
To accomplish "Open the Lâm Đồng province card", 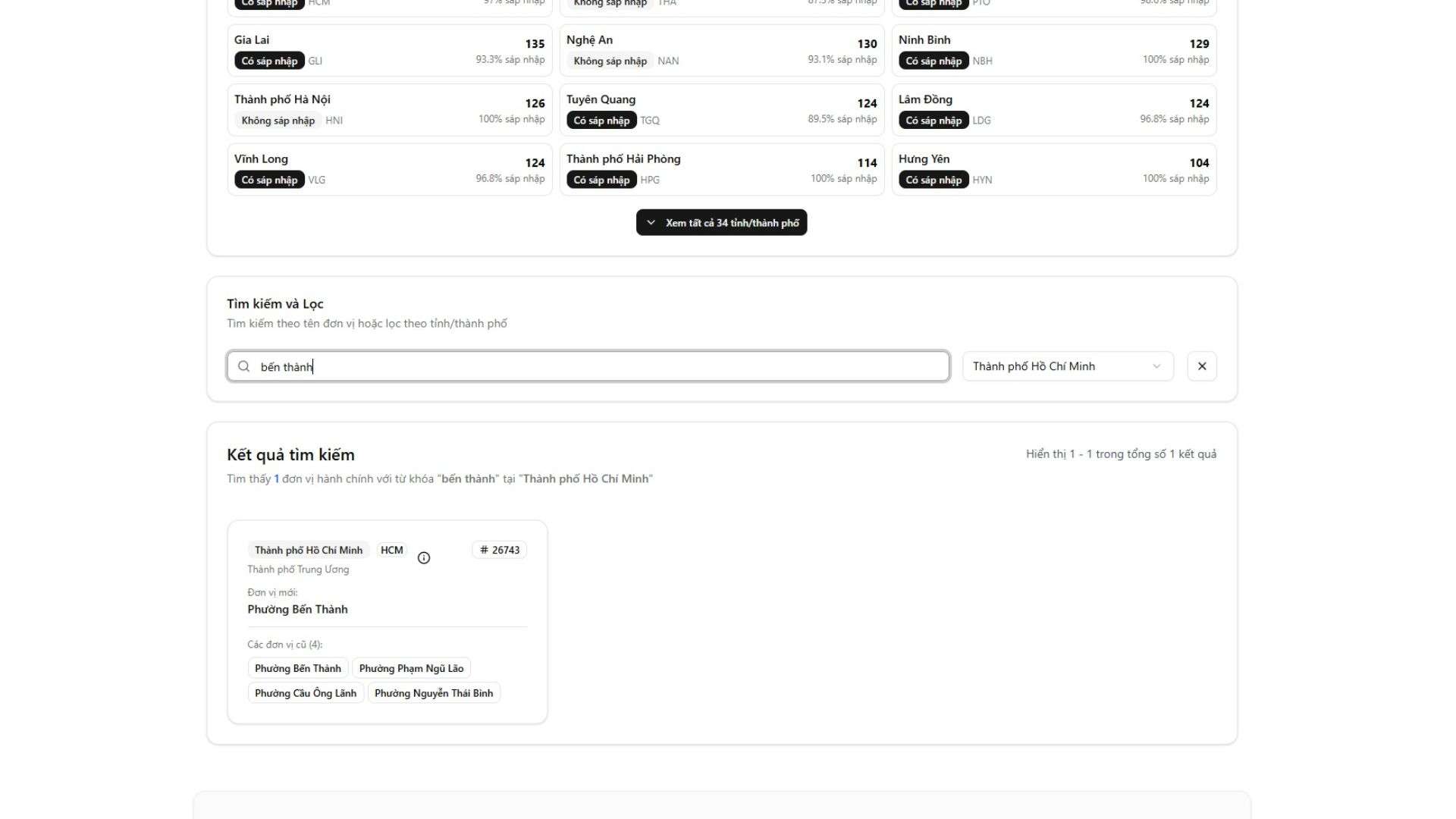I will coord(1053,110).
